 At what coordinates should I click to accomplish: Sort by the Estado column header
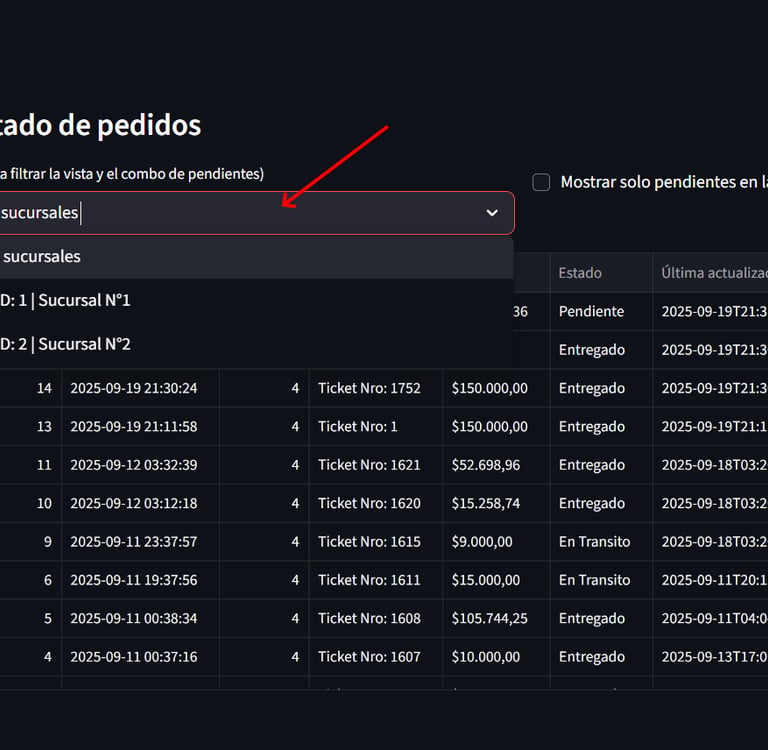point(601,273)
